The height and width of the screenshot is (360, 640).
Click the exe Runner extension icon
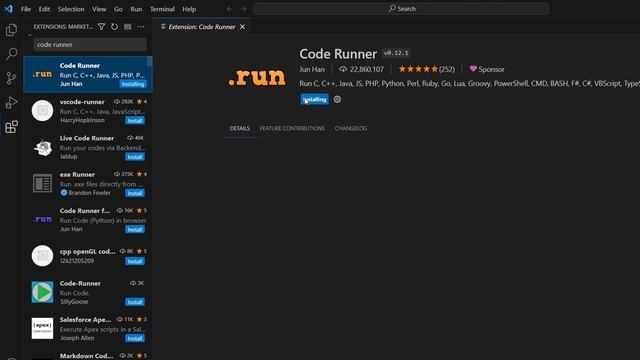(42, 183)
